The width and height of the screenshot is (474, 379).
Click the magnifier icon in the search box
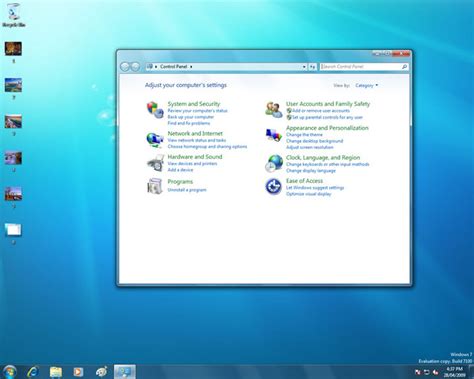pos(404,67)
